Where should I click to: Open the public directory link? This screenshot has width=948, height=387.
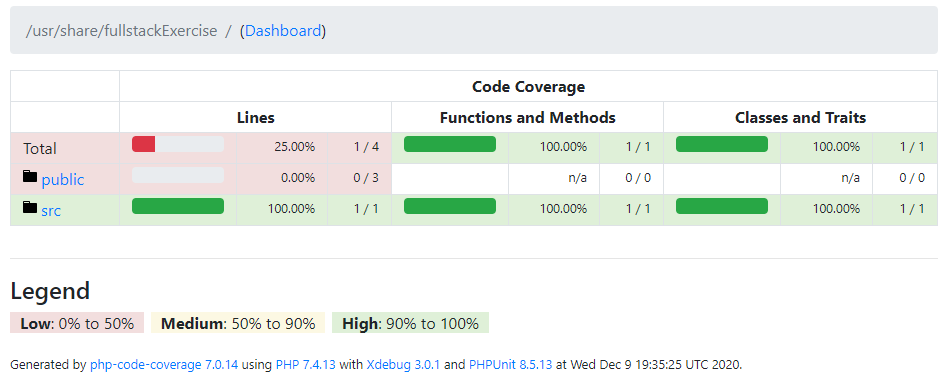tap(63, 180)
